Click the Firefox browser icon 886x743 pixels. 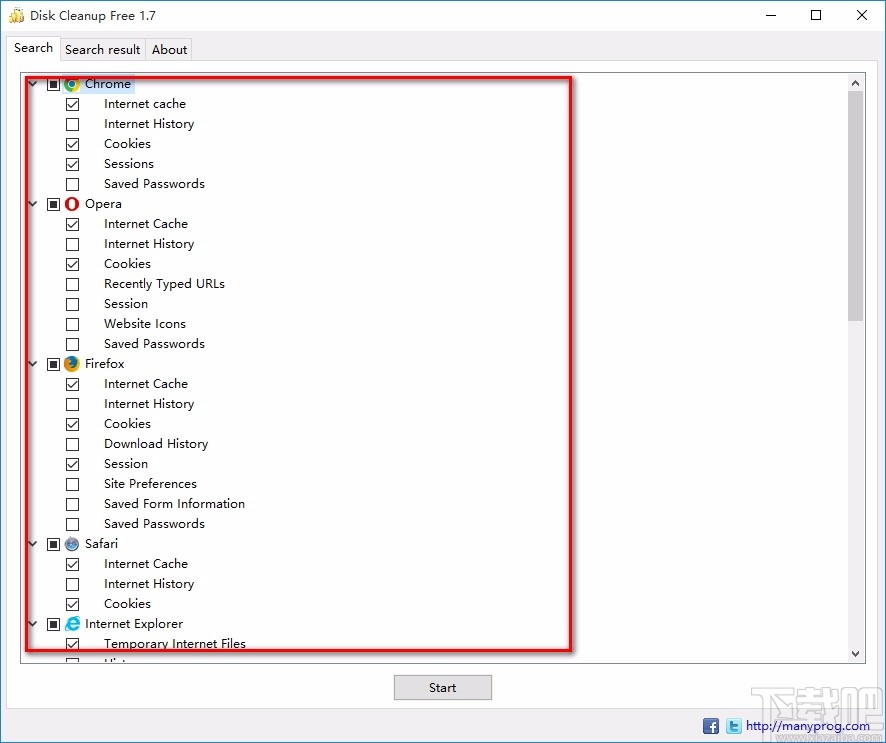pyautogui.click(x=70, y=363)
